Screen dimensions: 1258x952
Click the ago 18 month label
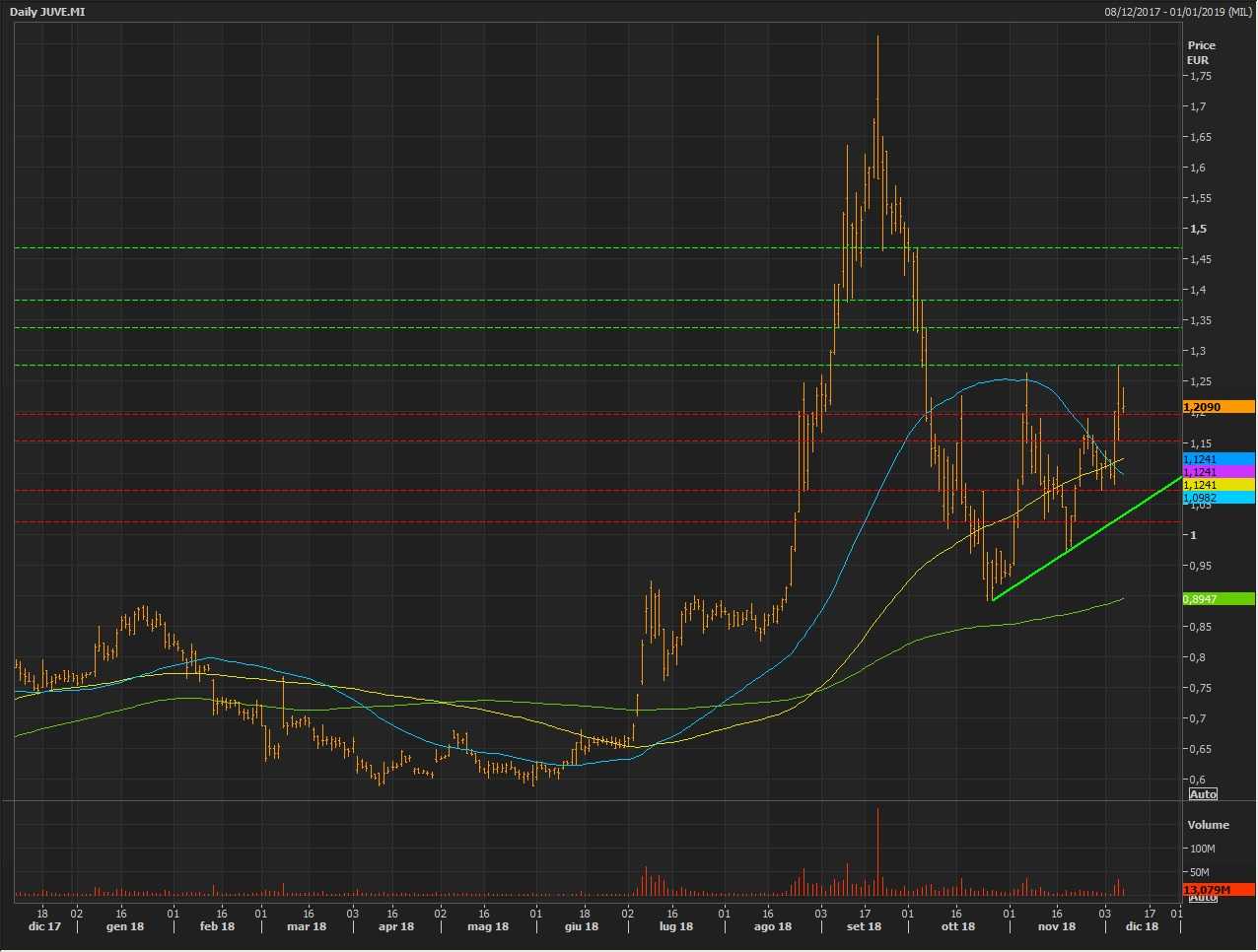pyautogui.click(x=772, y=926)
